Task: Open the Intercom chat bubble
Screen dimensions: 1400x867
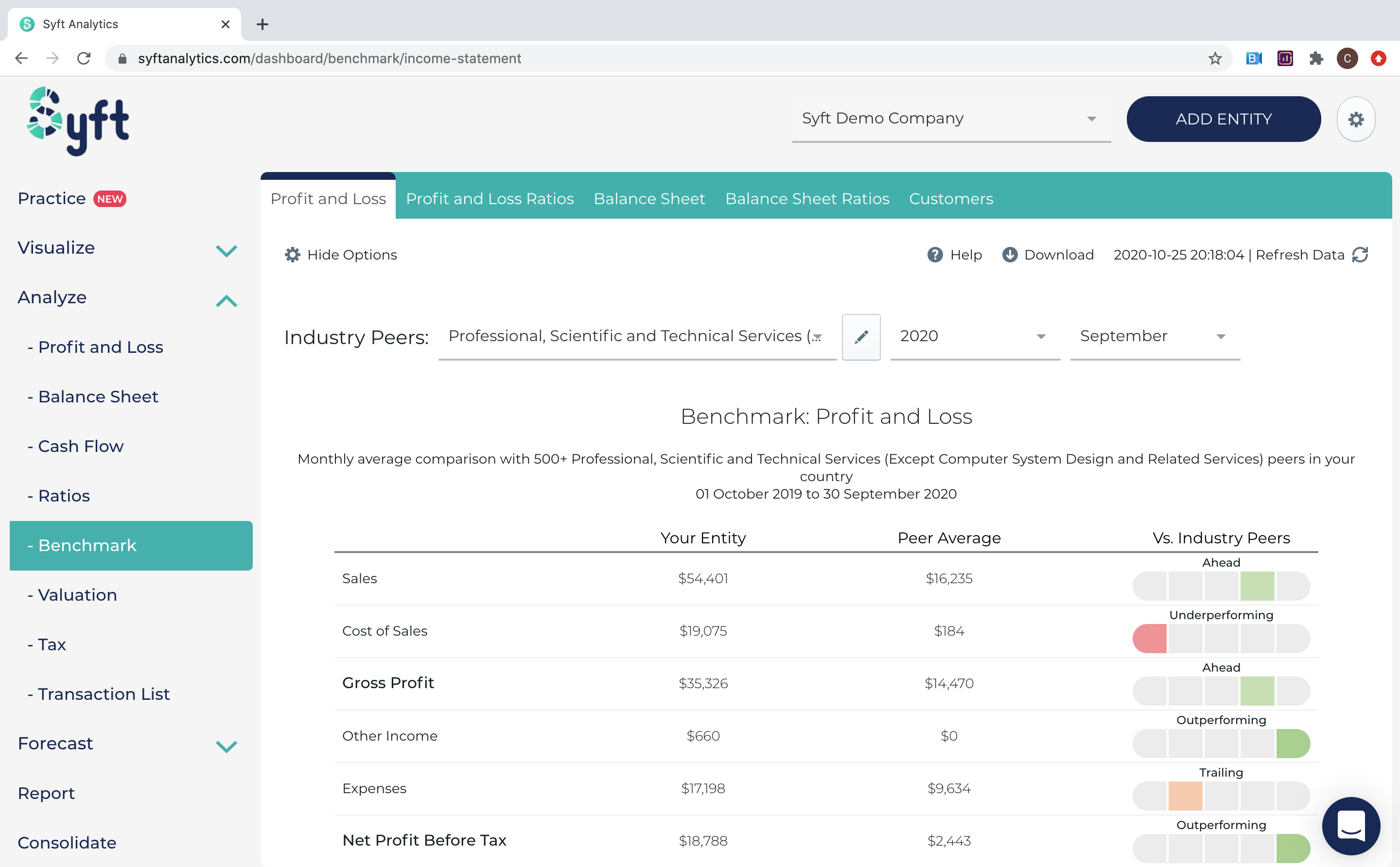Action: tap(1352, 826)
